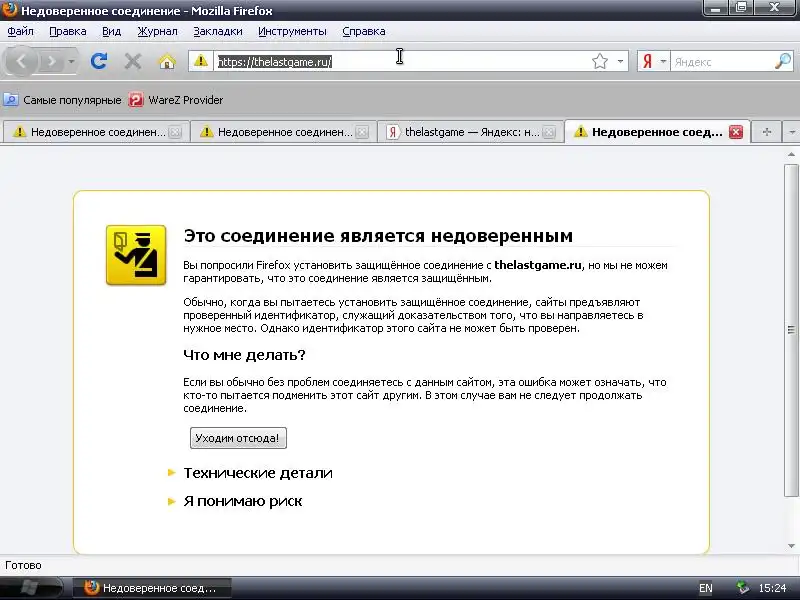Click the warning site identity icon in address bar
This screenshot has width=800, height=600.
click(201, 61)
